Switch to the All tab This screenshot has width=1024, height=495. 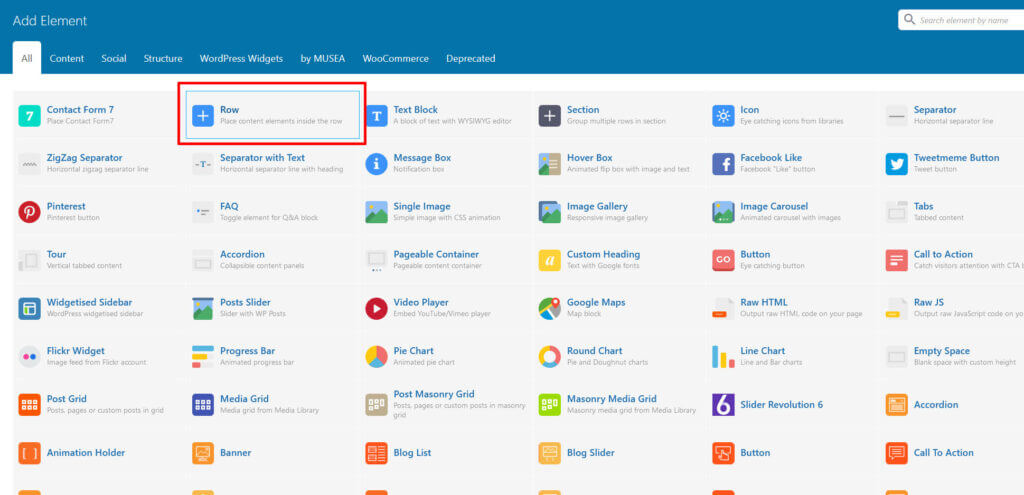click(27, 58)
